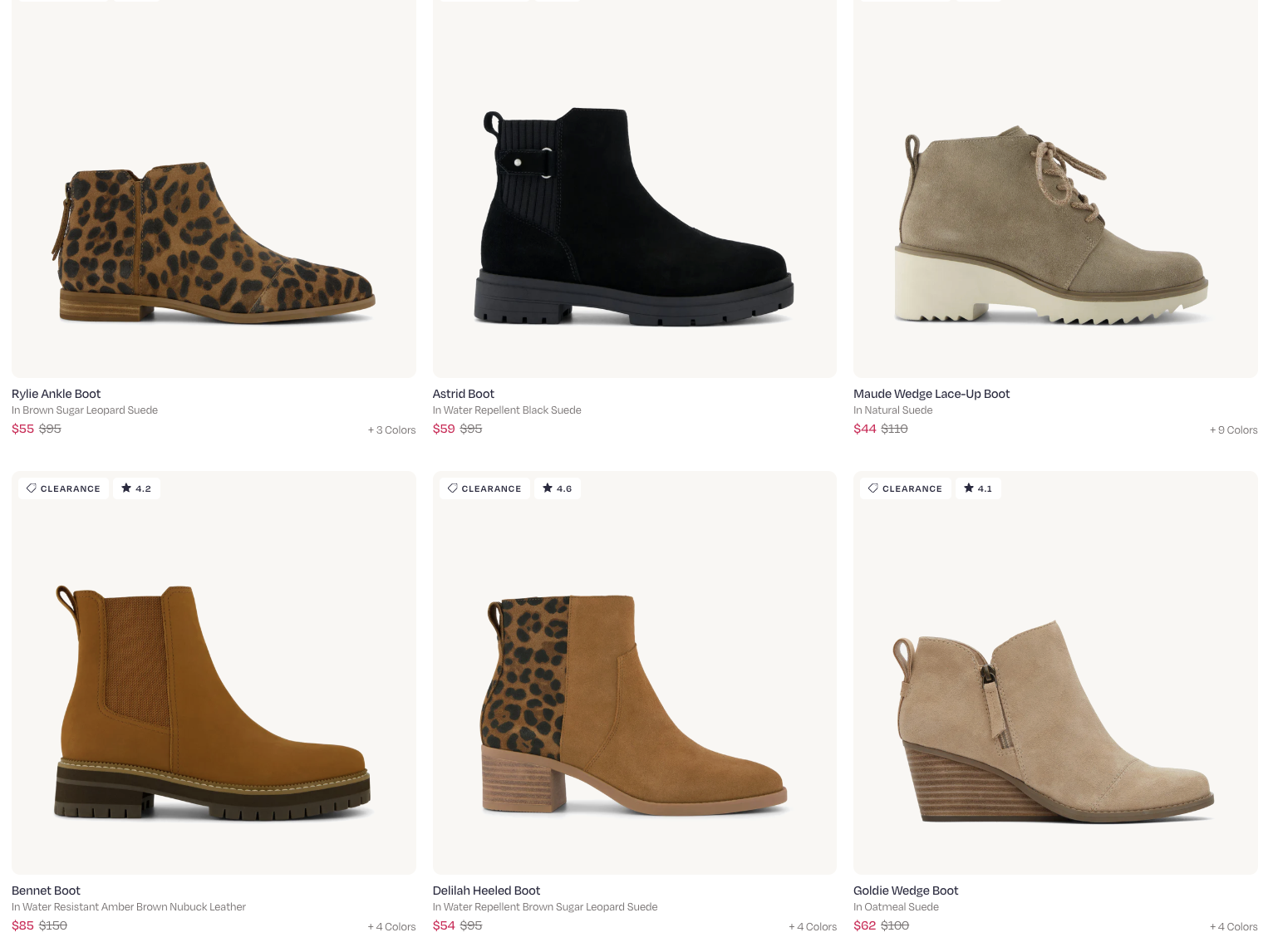Click the Goldie Wedge Boot clearance badge
Screen dimensions: 1273x952
tap(905, 488)
